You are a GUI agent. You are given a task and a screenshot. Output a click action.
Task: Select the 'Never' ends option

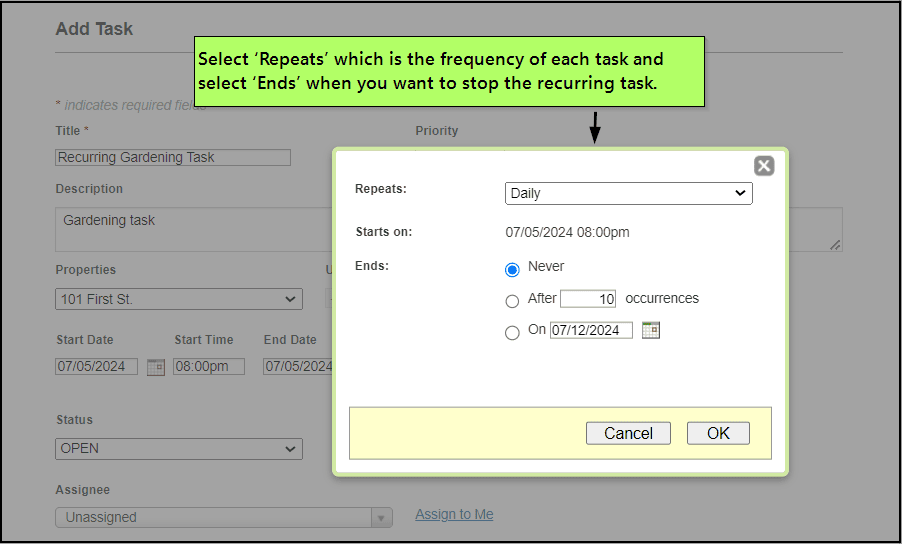tap(512, 269)
